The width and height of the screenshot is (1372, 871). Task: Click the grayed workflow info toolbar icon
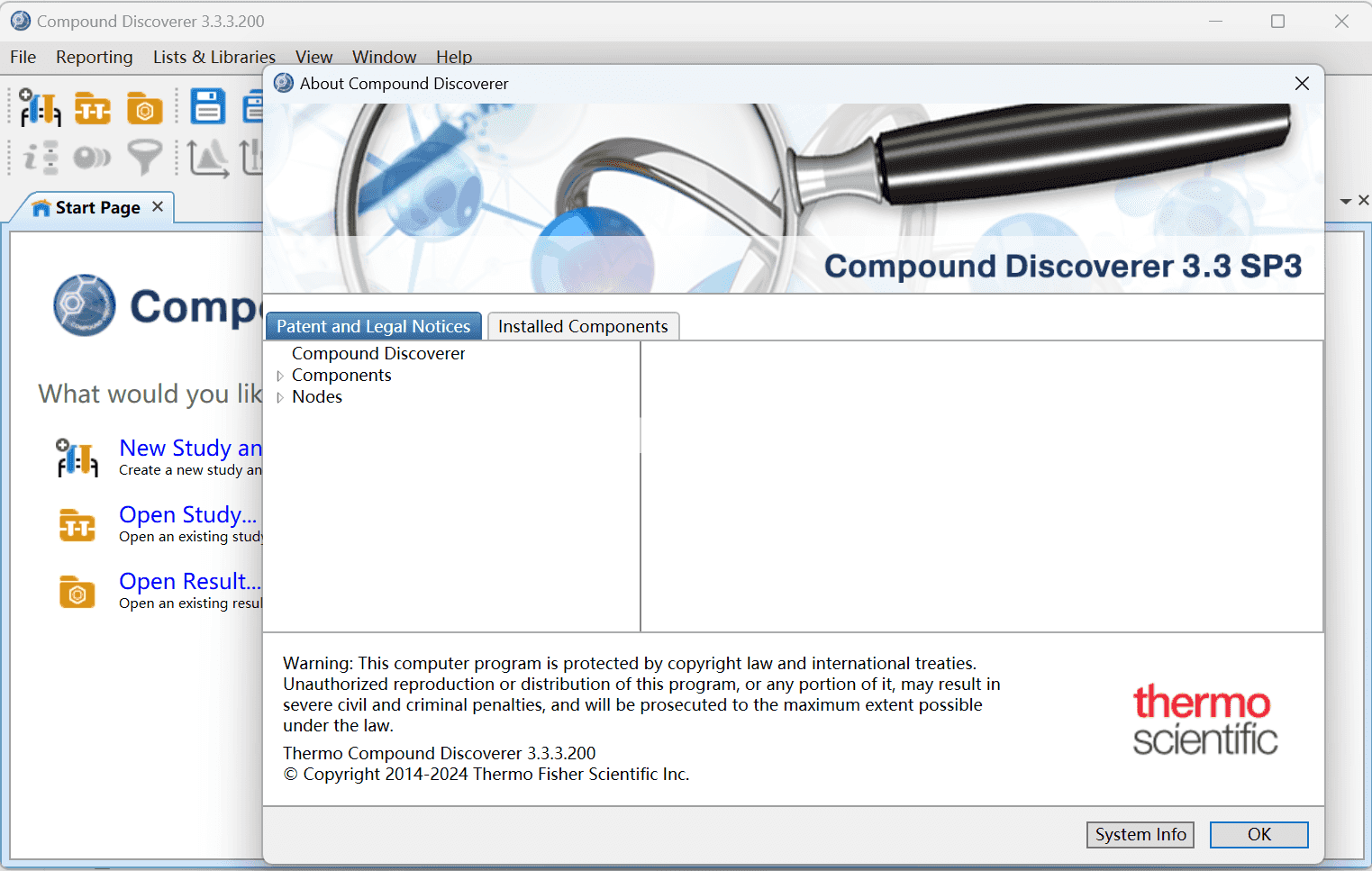point(41,158)
